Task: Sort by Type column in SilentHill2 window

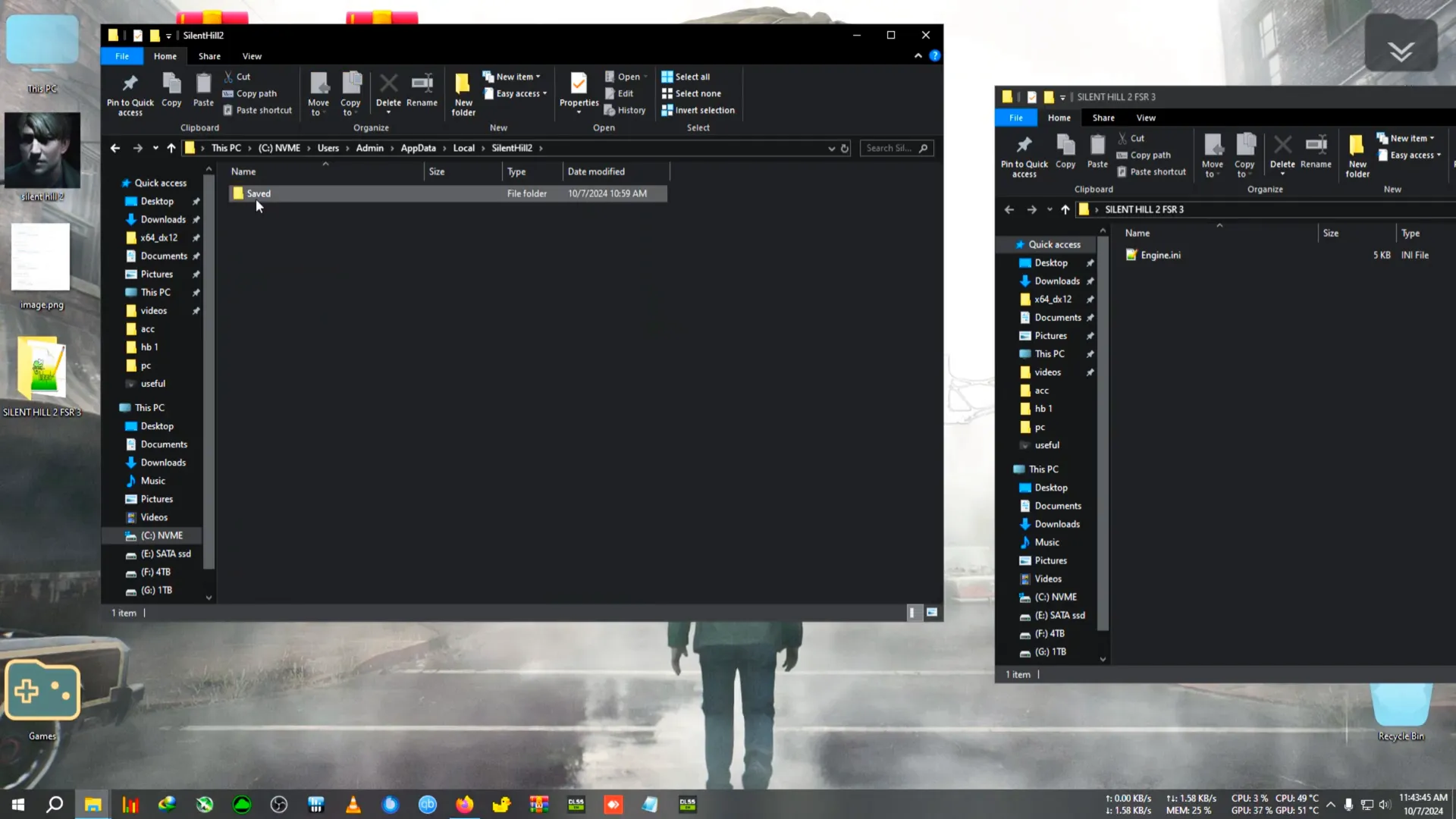Action: coord(532,171)
